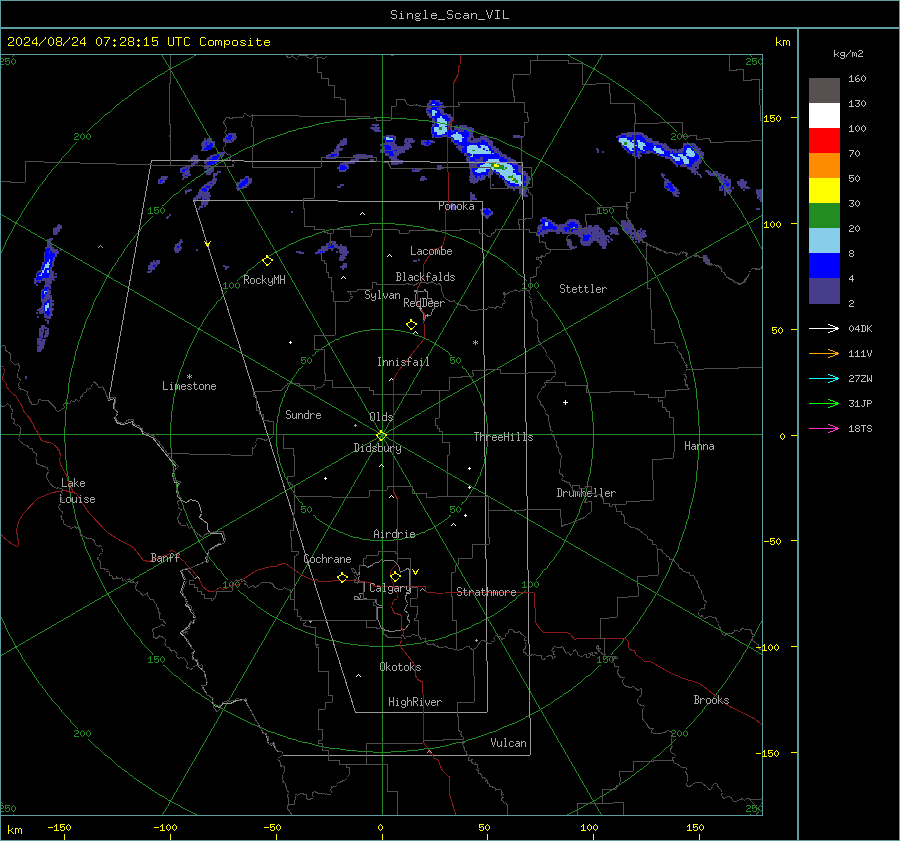Image resolution: width=900 pixels, height=841 pixels.
Task: Click the white 100-130 legend swatch
Action: click(x=824, y=115)
